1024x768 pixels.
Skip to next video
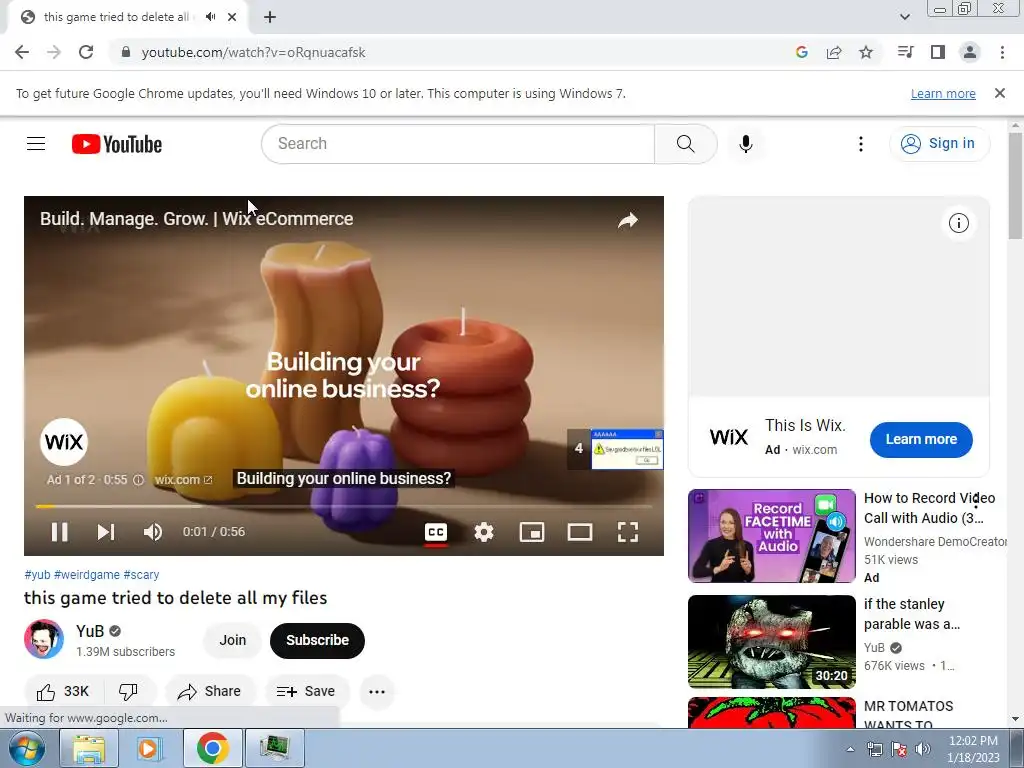106,532
